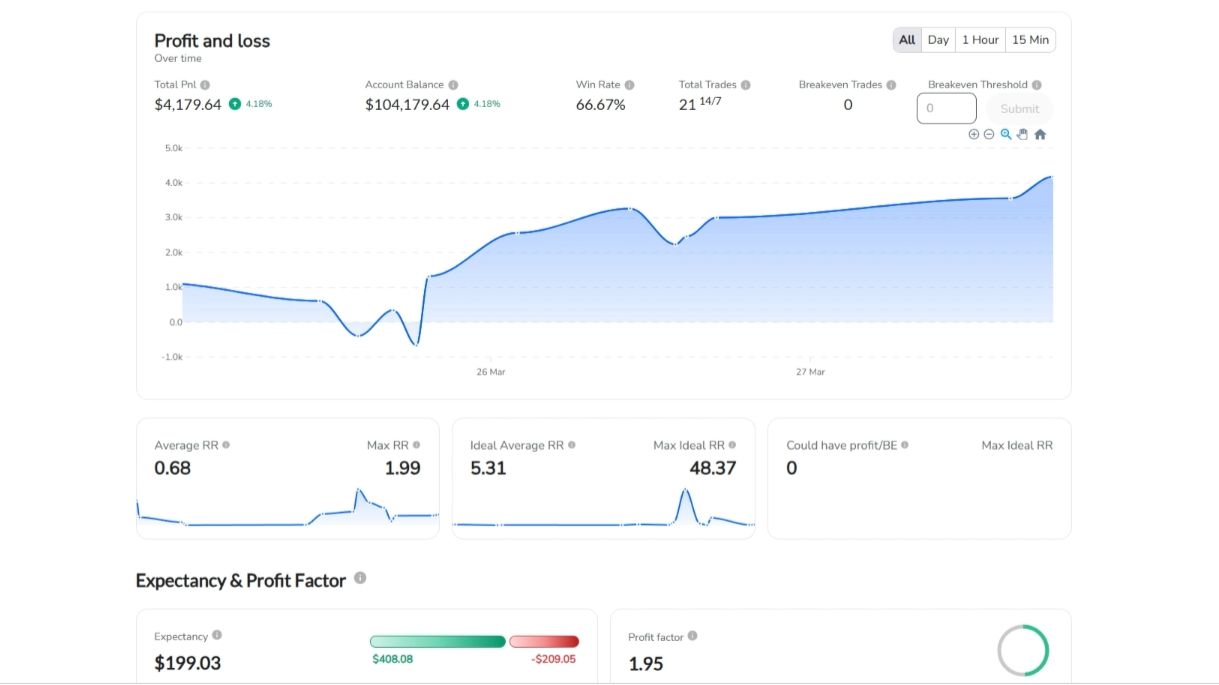Submit the breakeven threshold value
Screen dimensions: 1219x685
pos(1020,109)
